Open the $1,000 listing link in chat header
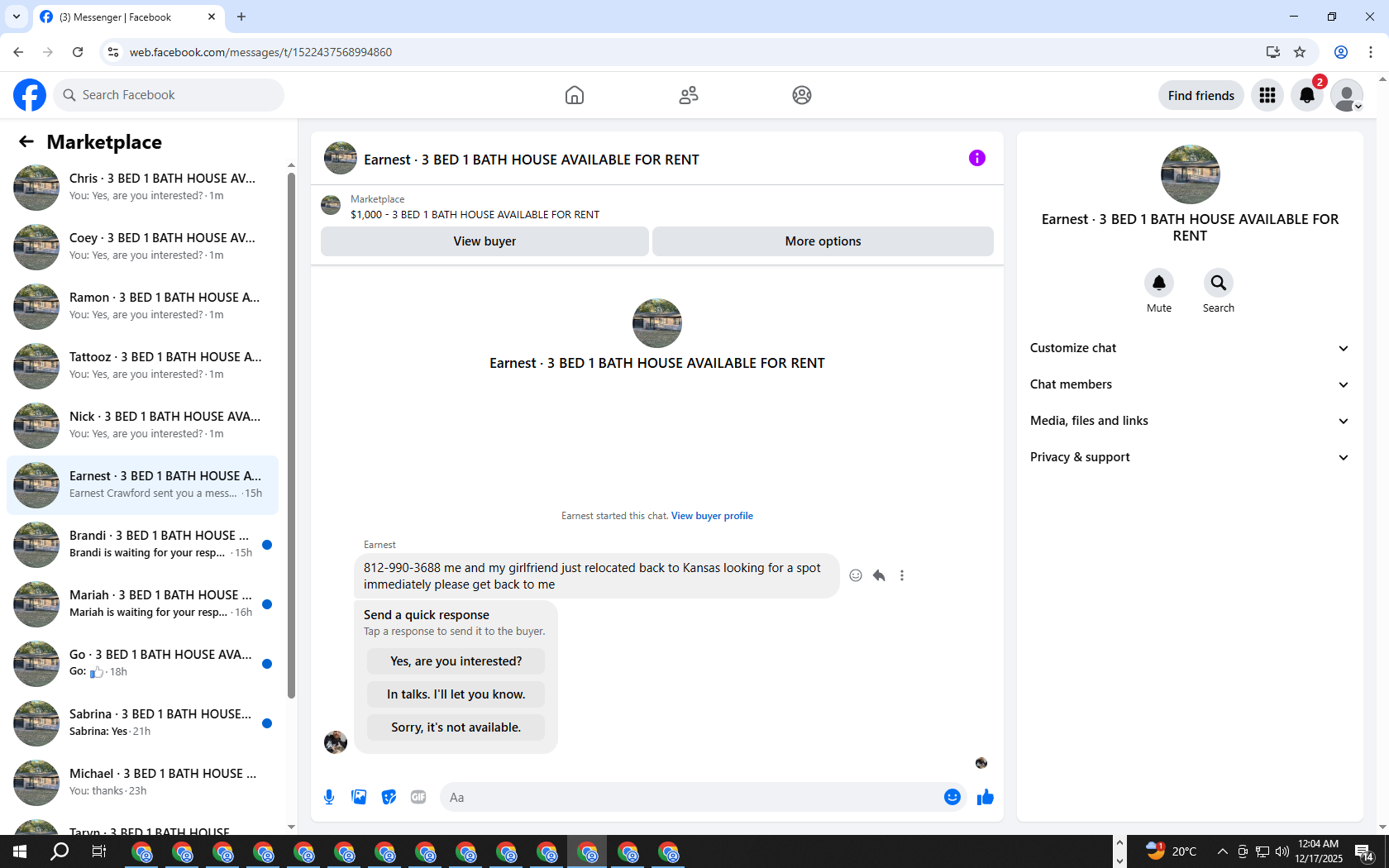This screenshot has width=1389, height=868. (x=475, y=215)
